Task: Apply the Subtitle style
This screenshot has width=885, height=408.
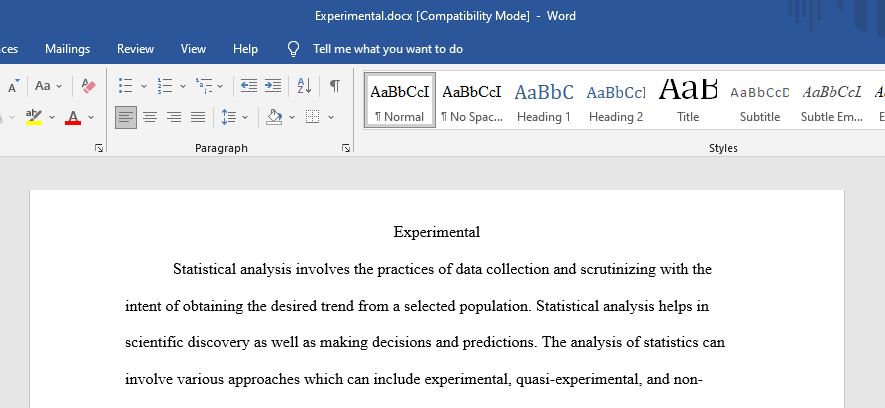Action: point(760,100)
